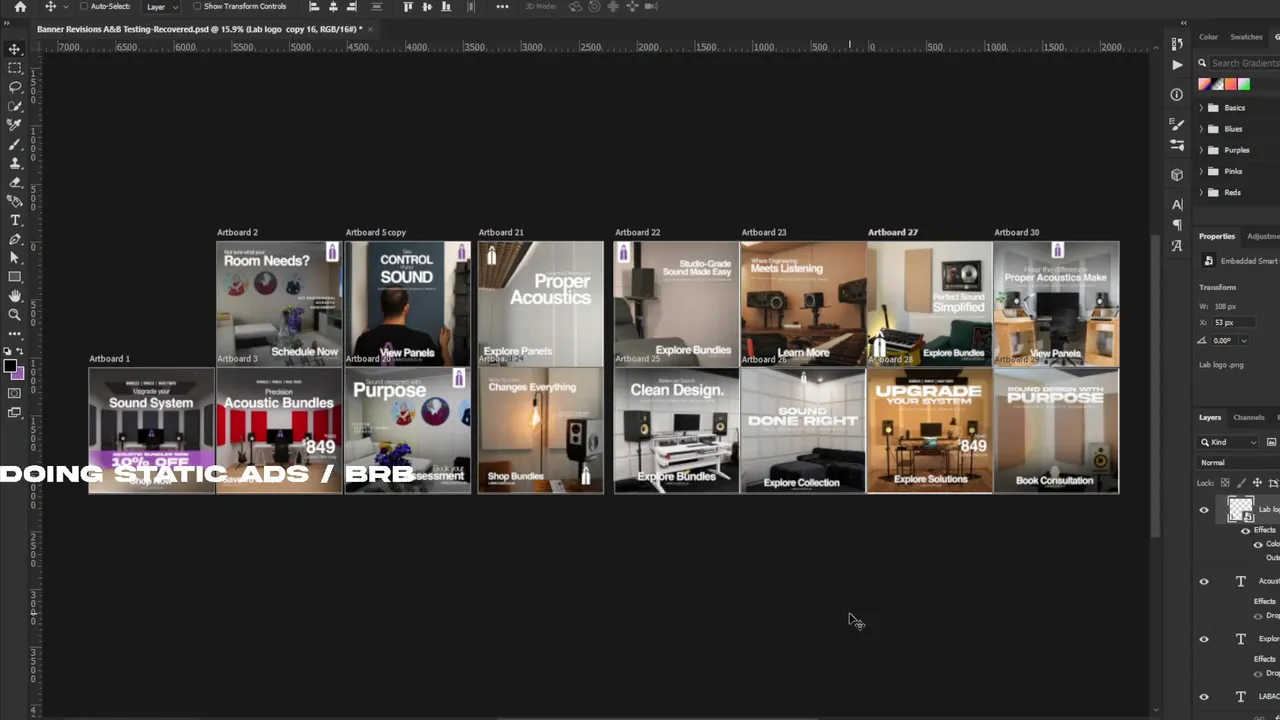Open the Info panel icon

pyautogui.click(x=1177, y=94)
